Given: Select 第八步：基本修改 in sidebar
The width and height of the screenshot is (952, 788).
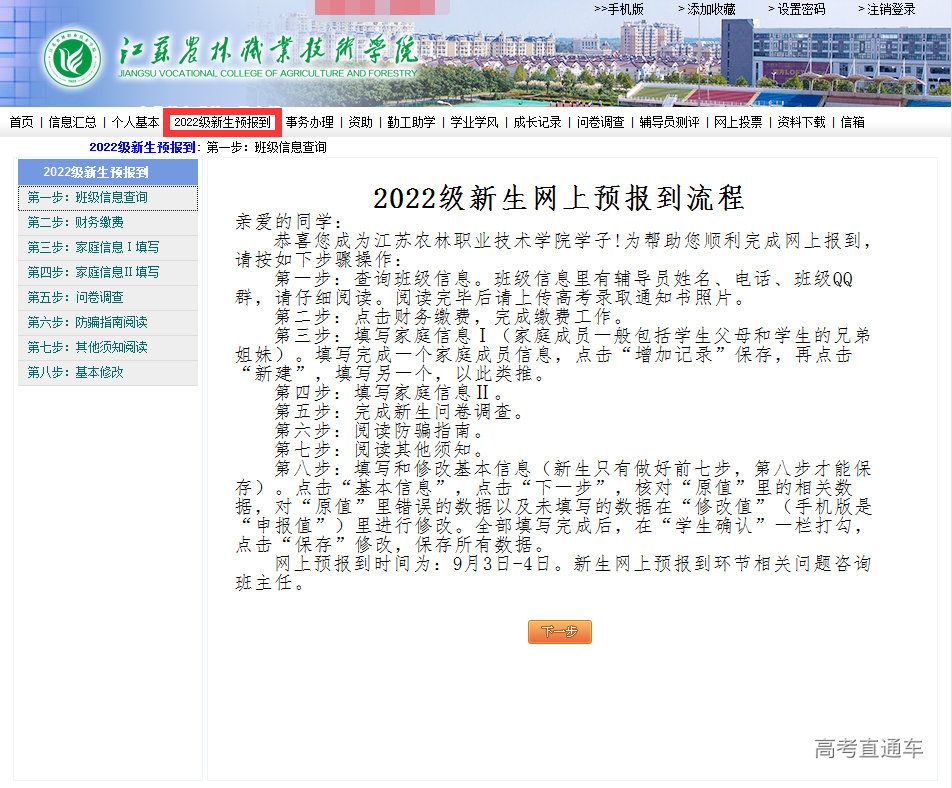Looking at the screenshot, I should point(76,372).
